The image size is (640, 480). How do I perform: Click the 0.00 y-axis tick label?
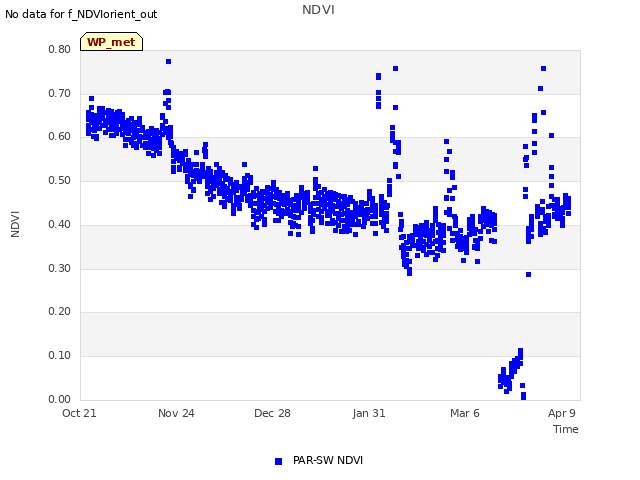(x=60, y=399)
